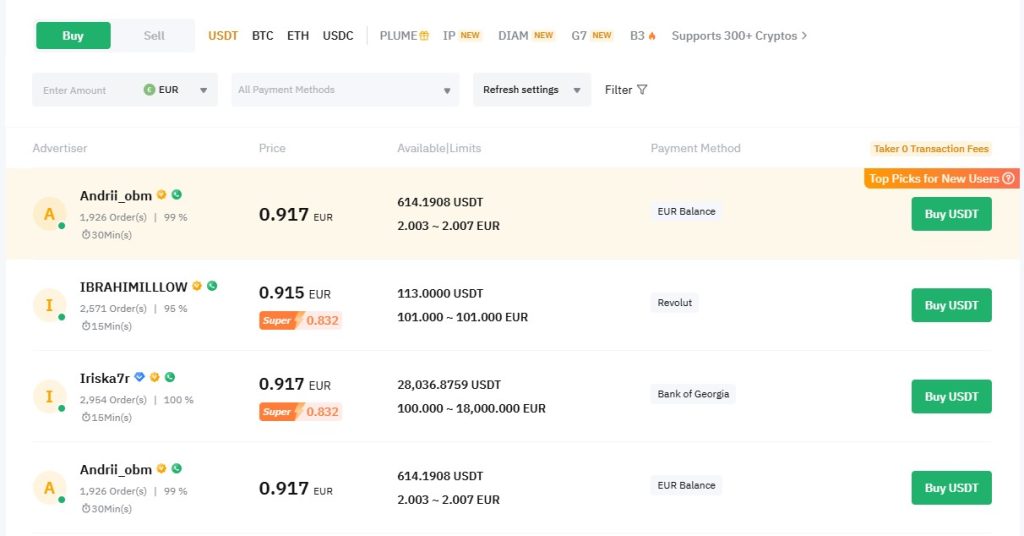Screen dimensions: 1024x536
Task: Click Buy USDT in bottom Andrii_obm row
Action: coord(952,488)
